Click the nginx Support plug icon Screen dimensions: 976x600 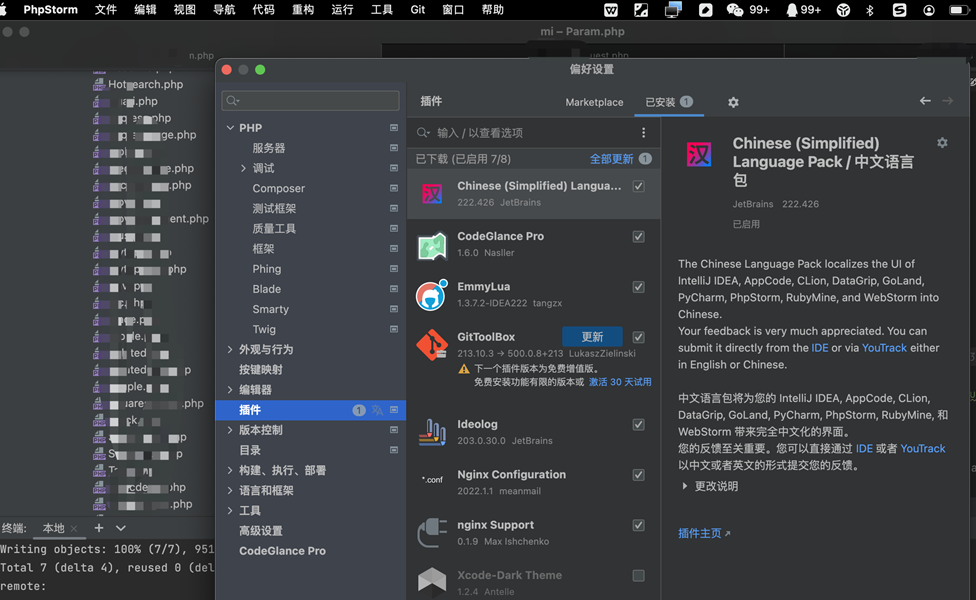(432, 533)
